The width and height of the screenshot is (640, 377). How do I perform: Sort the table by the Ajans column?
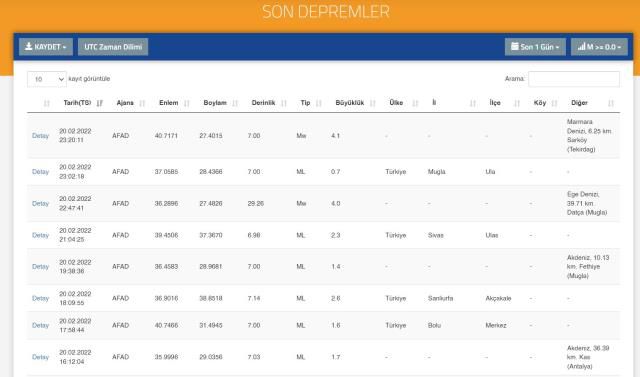tap(131, 103)
